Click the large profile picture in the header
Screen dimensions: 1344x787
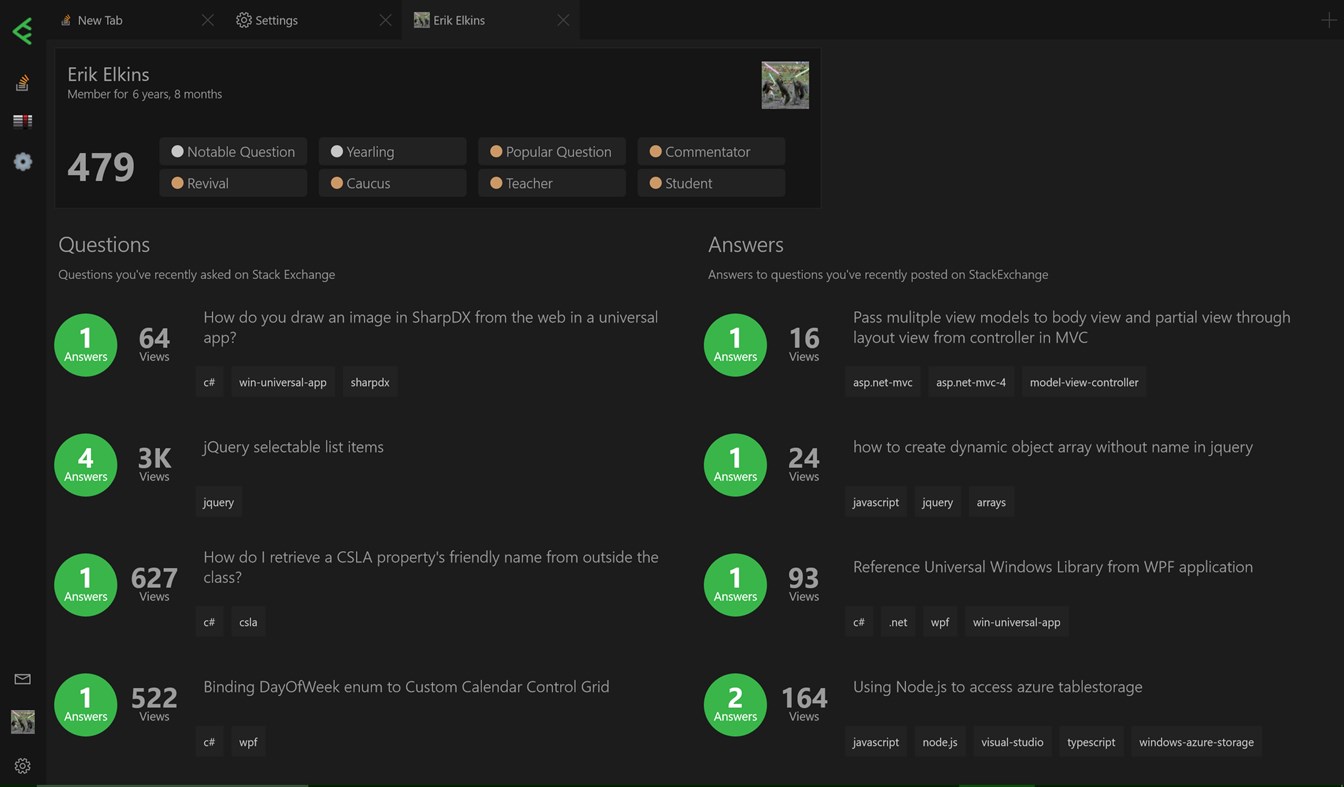(x=785, y=85)
